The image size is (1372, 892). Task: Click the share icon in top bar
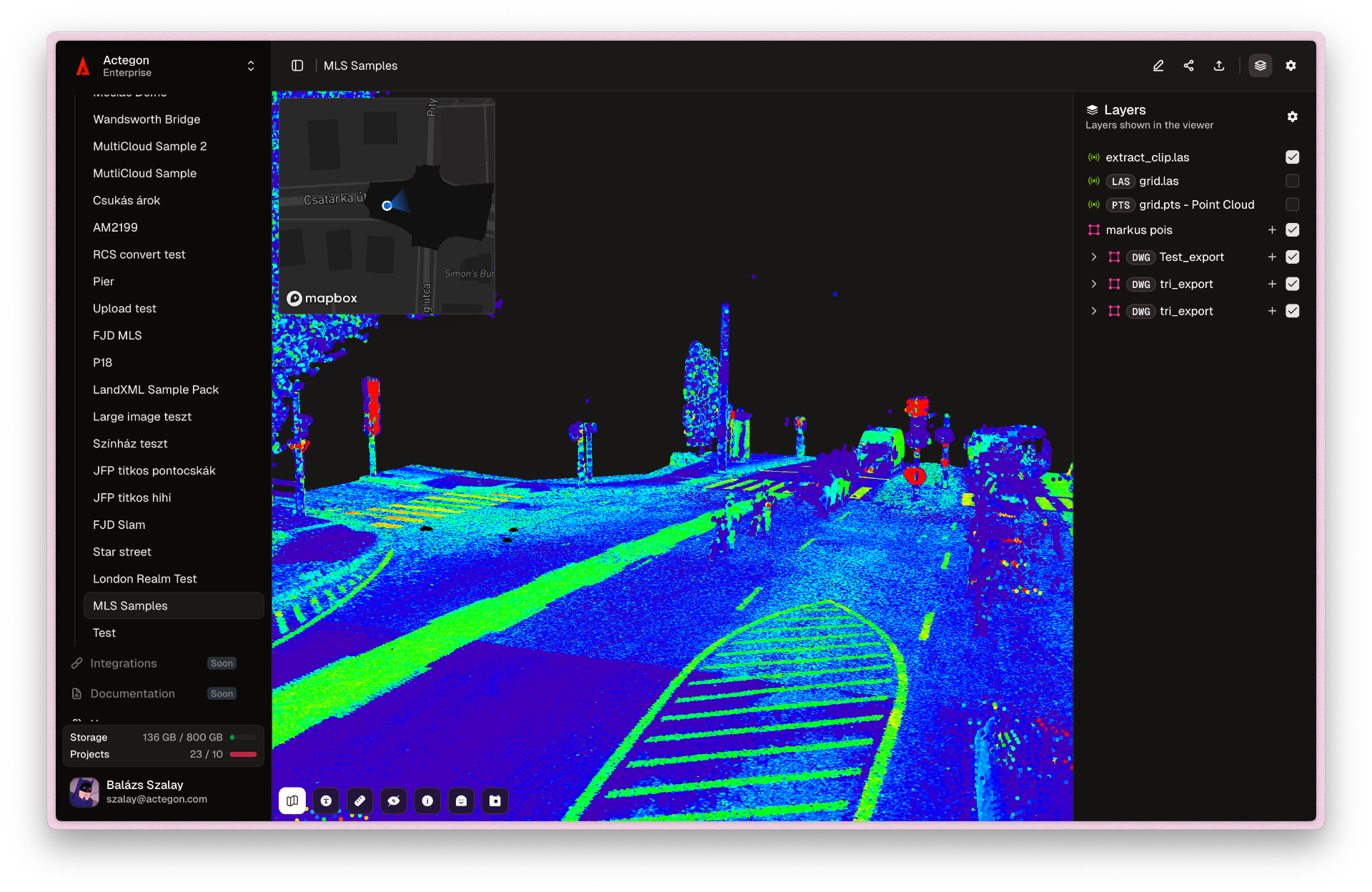1188,66
